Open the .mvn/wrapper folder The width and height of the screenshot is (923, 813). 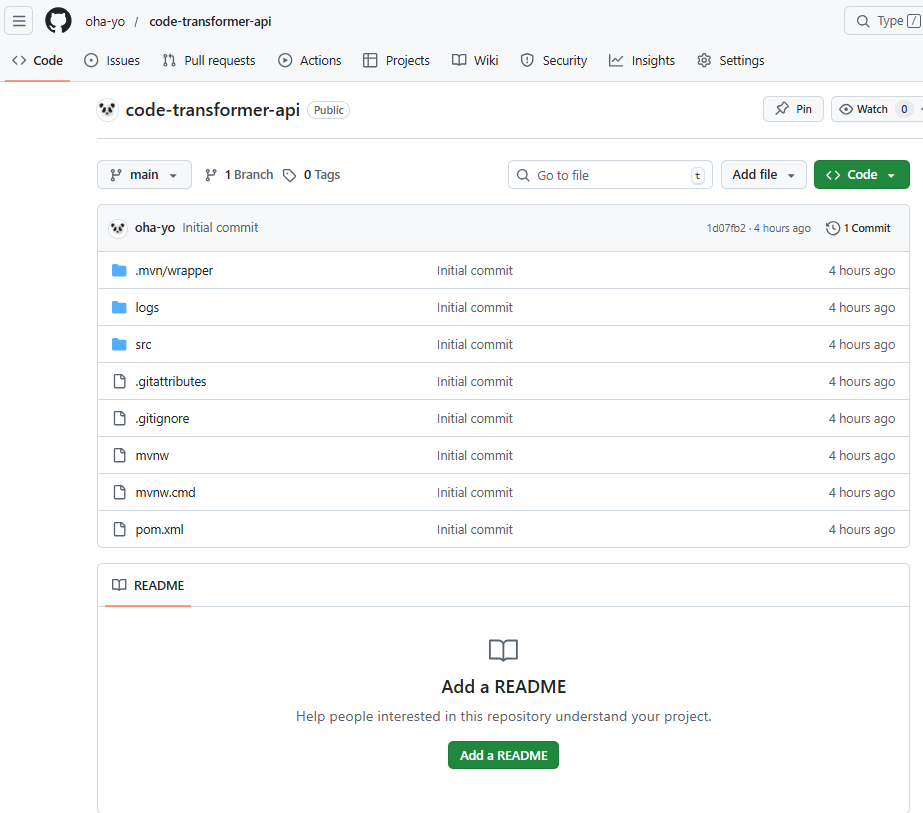pyautogui.click(x=174, y=271)
